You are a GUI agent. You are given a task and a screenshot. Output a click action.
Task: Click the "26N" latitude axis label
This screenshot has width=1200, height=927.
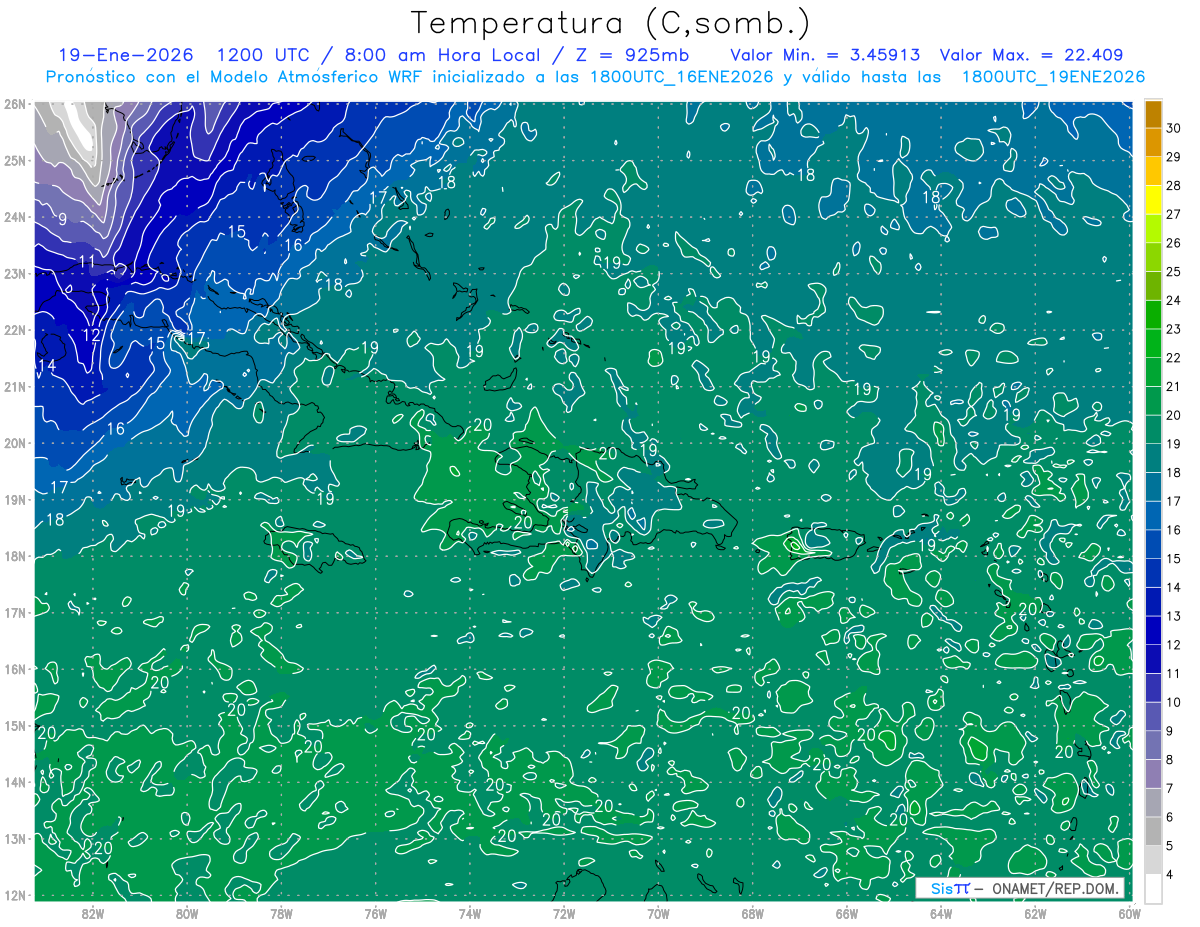(14, 103)
